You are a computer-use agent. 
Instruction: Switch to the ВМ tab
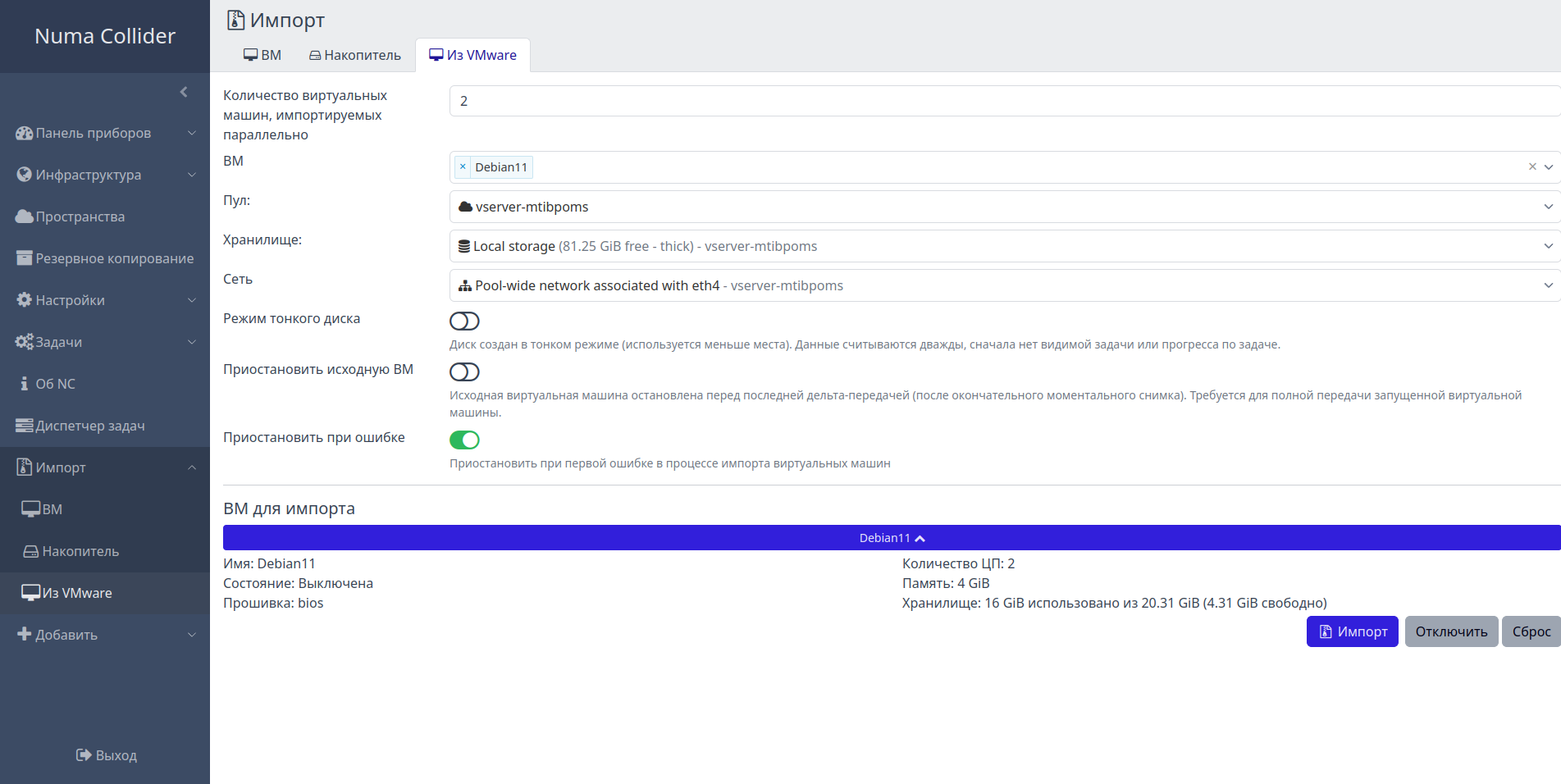pyautogui.click(x=262, y=55)
